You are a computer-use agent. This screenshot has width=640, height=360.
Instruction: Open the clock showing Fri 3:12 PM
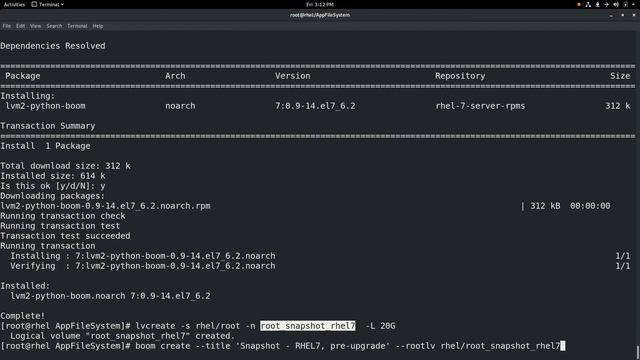click(x=320, y=4)
